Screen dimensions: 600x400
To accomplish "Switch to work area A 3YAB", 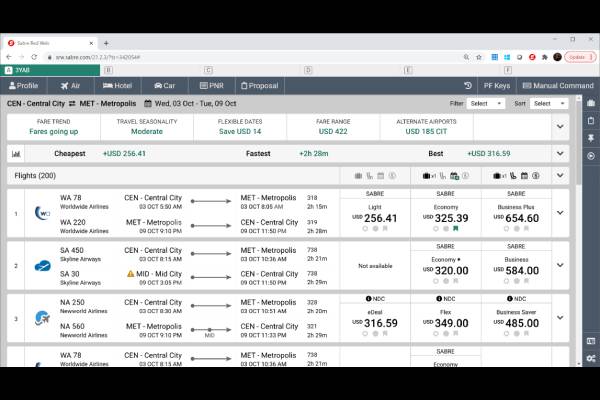I will pos(50,70).
